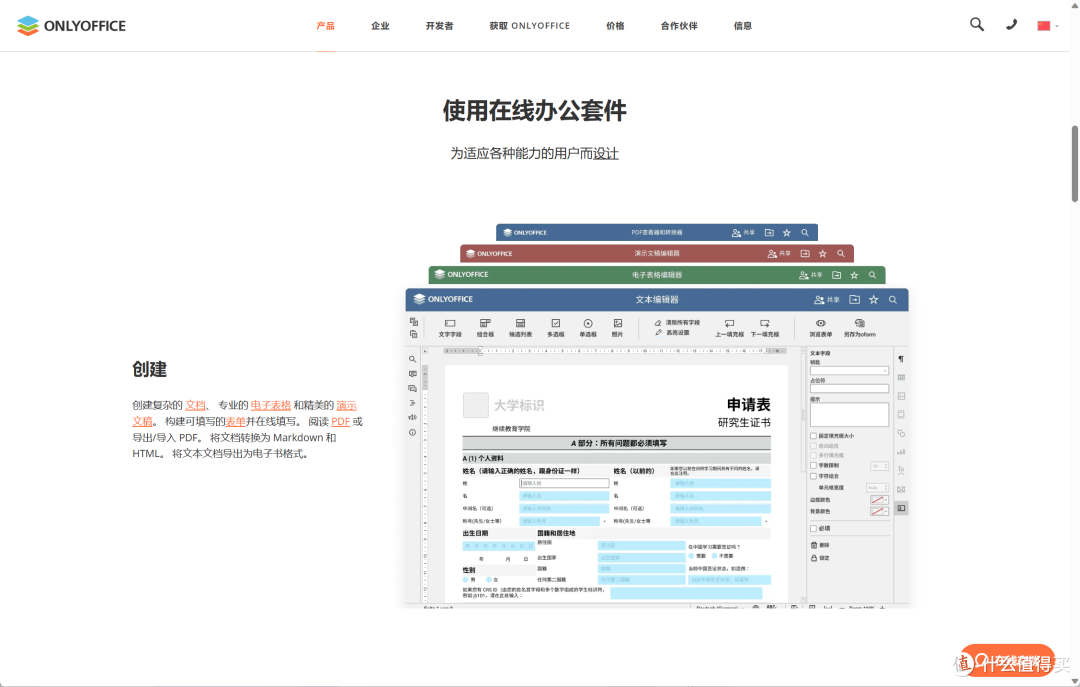Open the 钥匙 key dropdown field

tap(849, 371)
